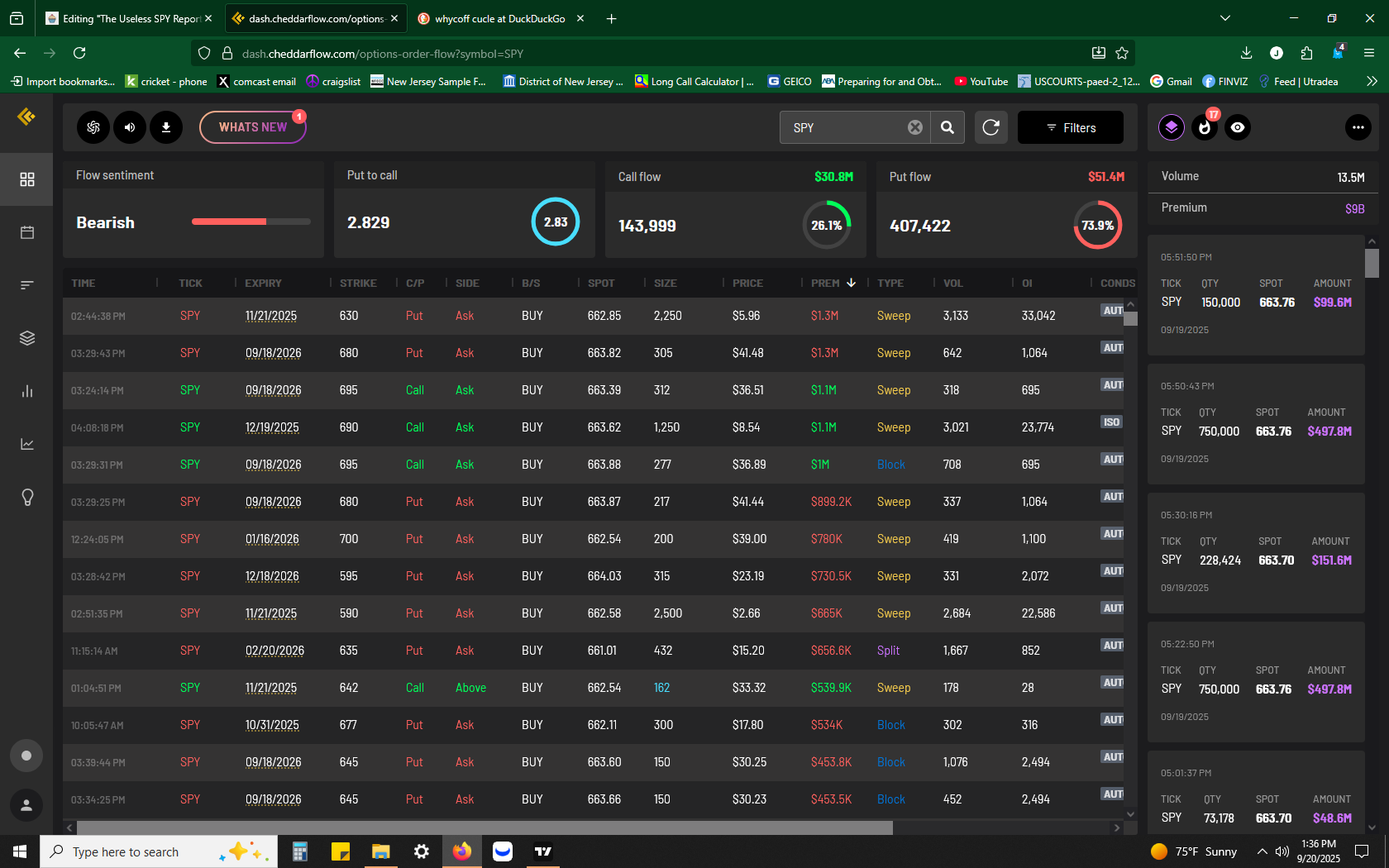Open TradingView from the taskbar
Viewport: 1389px width, 868px height.
tap(543, 851)
